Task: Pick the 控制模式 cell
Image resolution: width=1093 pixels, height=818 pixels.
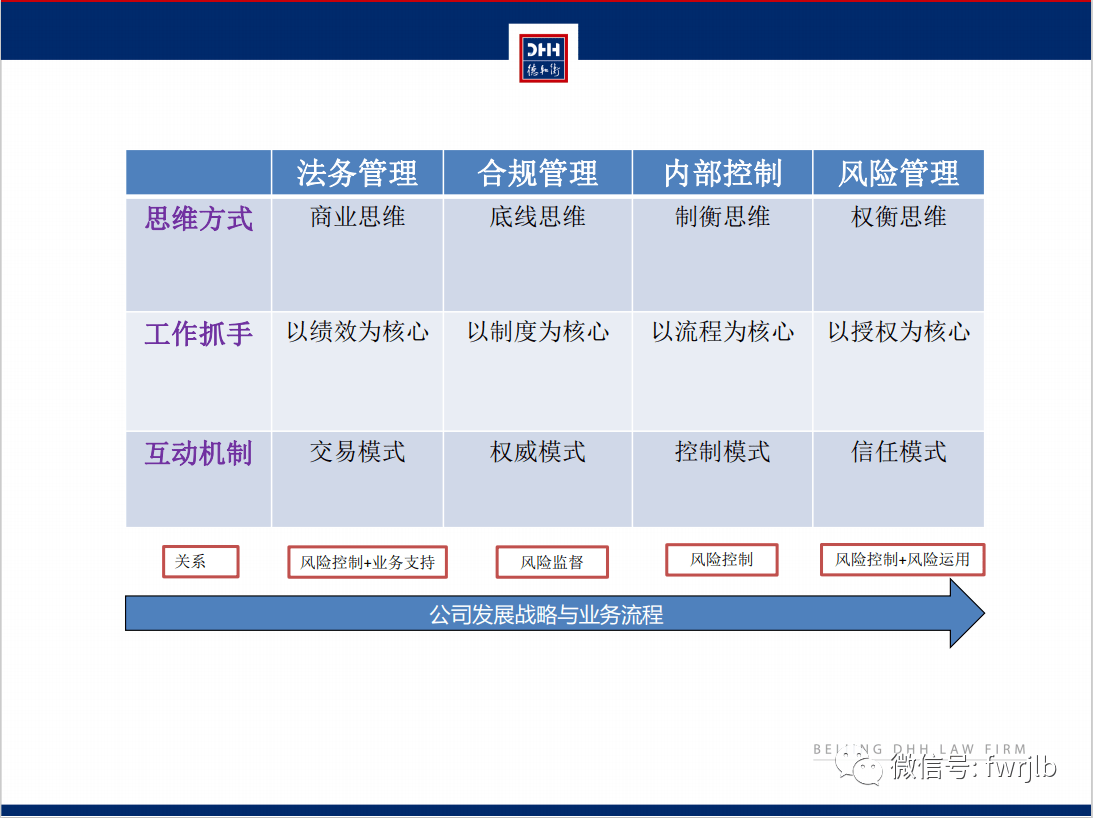Action: tap(722, 479)
